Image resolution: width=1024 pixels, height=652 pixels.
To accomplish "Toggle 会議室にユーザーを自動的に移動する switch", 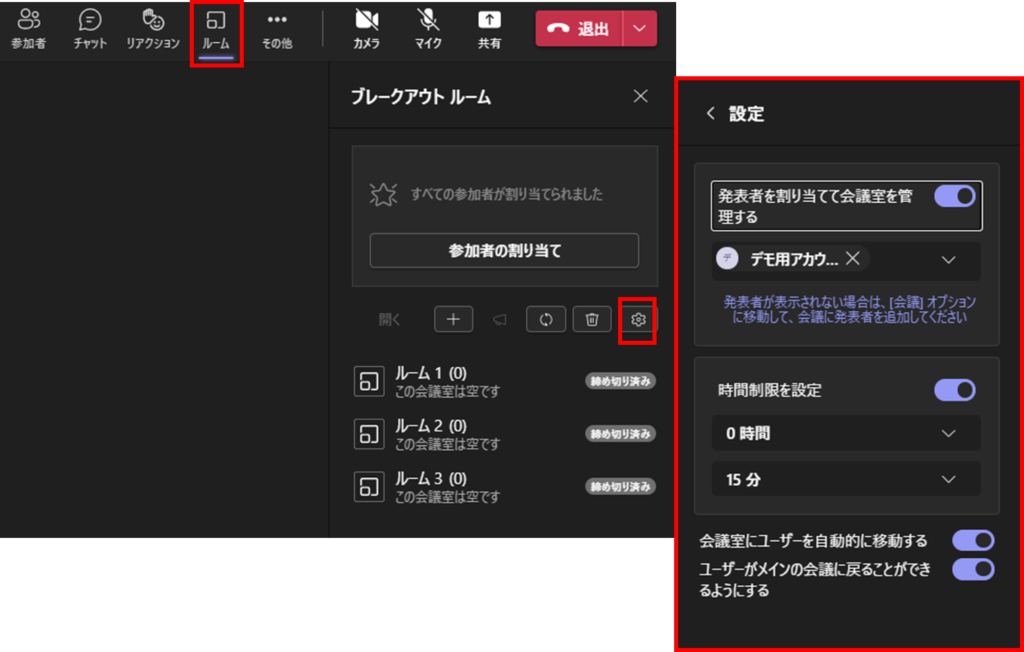I will [972, 541].
